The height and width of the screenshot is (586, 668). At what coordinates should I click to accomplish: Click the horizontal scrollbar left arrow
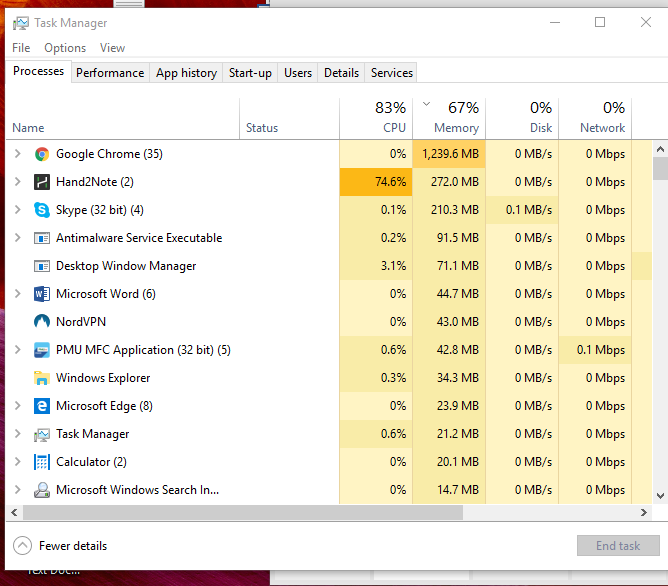[14, 512]
